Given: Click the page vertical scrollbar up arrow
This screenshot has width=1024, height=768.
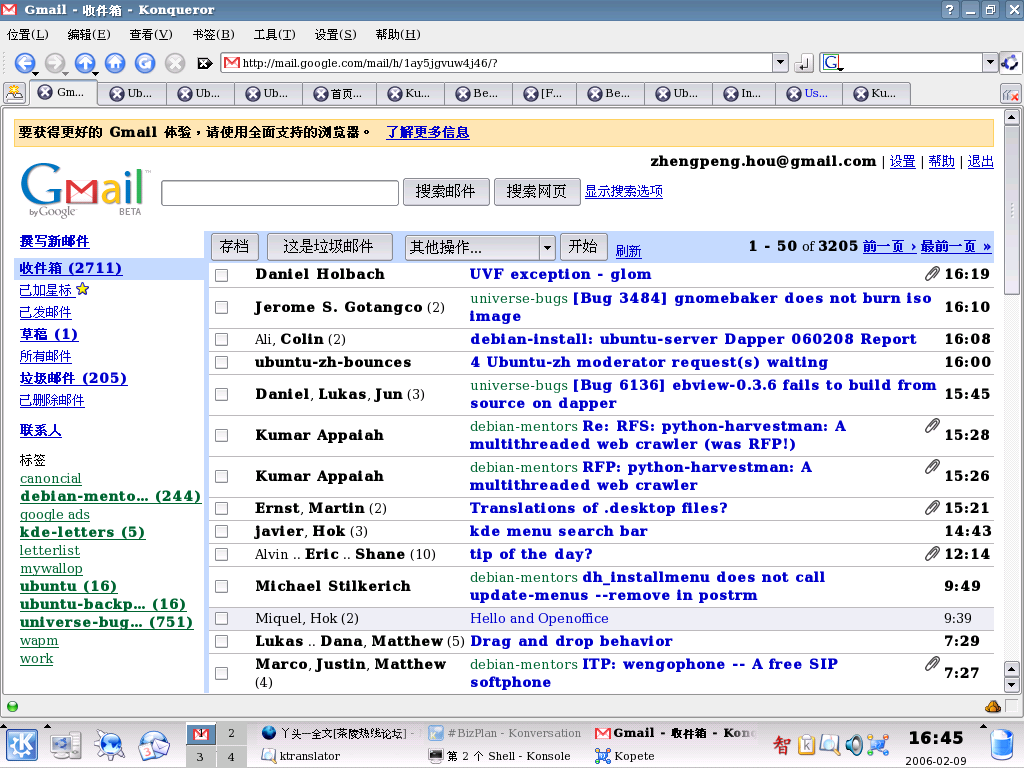Looking at the screenshot, I should 1012,118.
